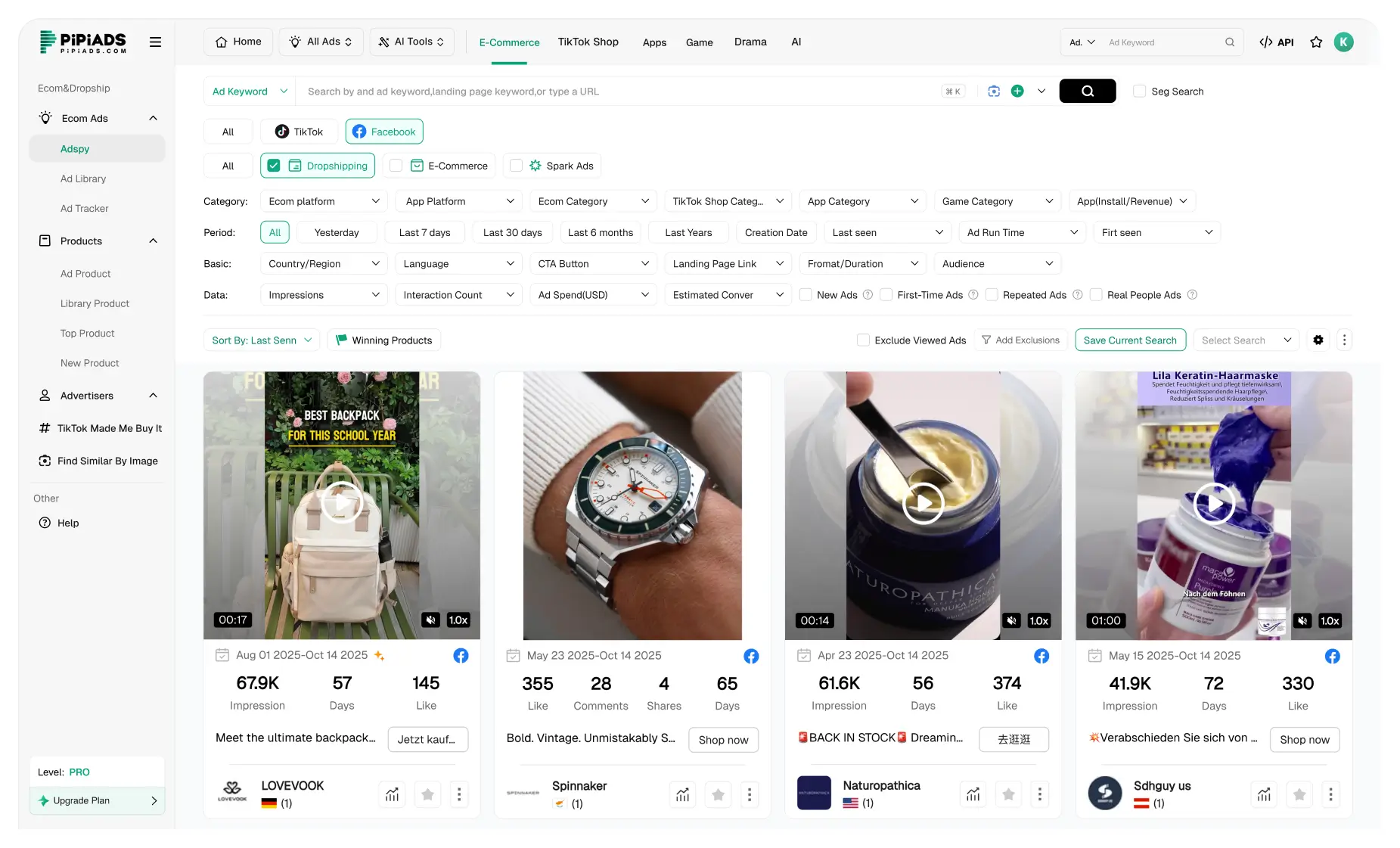Enable the Seg Search checkbox
The width and height of the screenshot is (1400, 848).
point(1139,91)
